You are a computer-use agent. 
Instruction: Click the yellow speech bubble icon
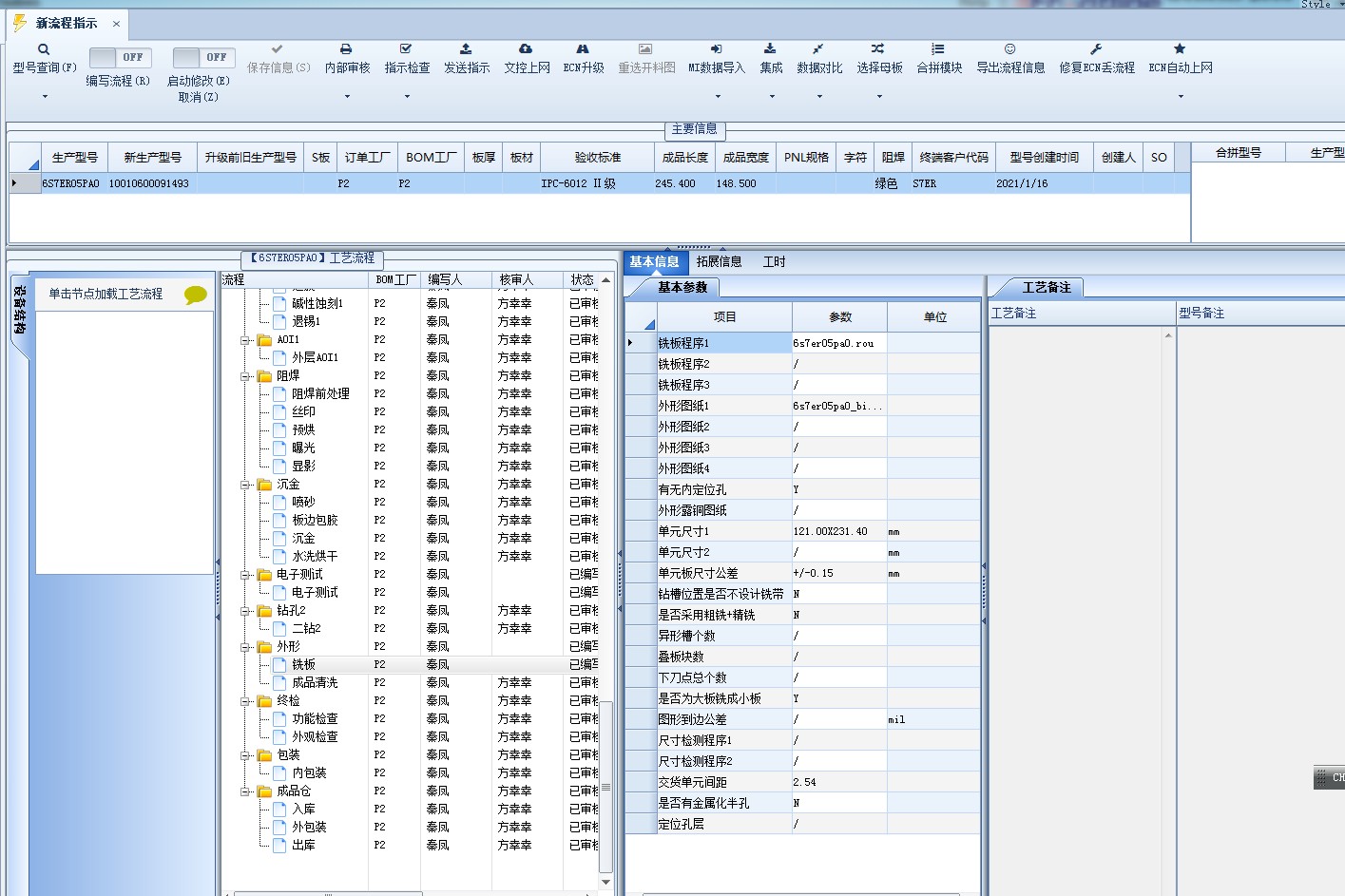pyautogui.click(x=195, y=295)
